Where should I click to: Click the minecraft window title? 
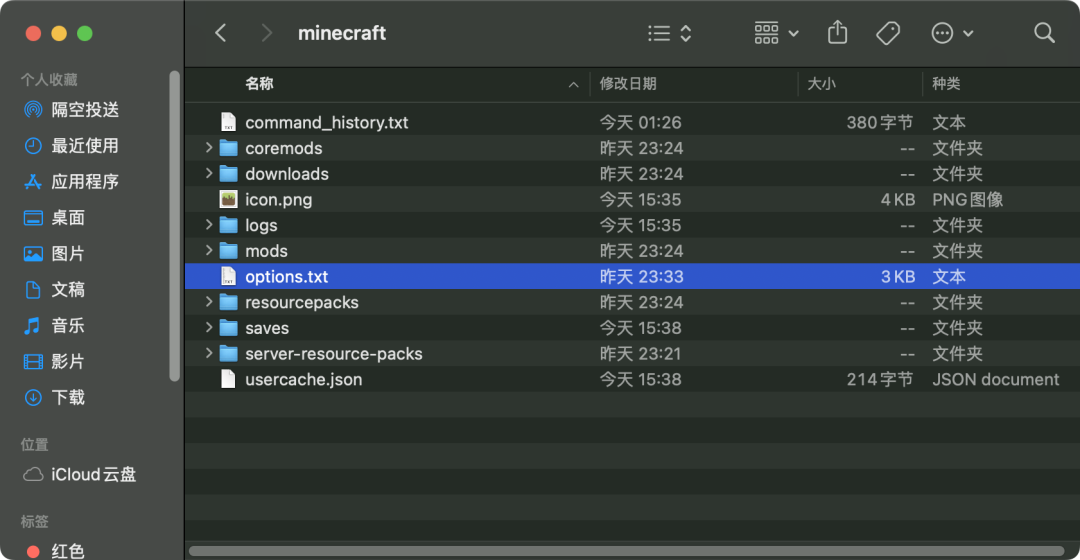pyautogui.click(x=342, y=33)
